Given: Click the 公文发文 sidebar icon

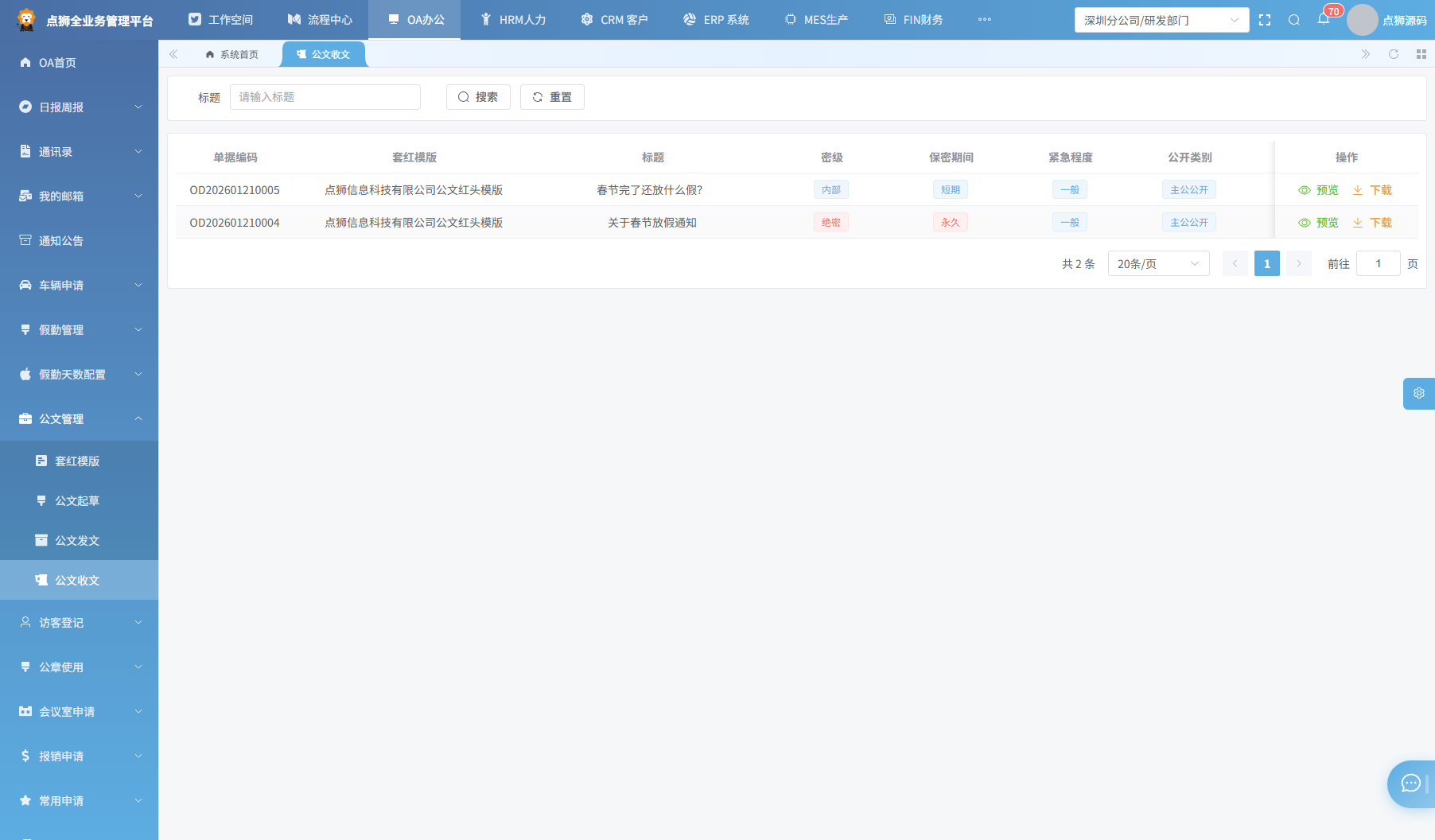Looking at the screenshot, I should click(x=41, y=540).
